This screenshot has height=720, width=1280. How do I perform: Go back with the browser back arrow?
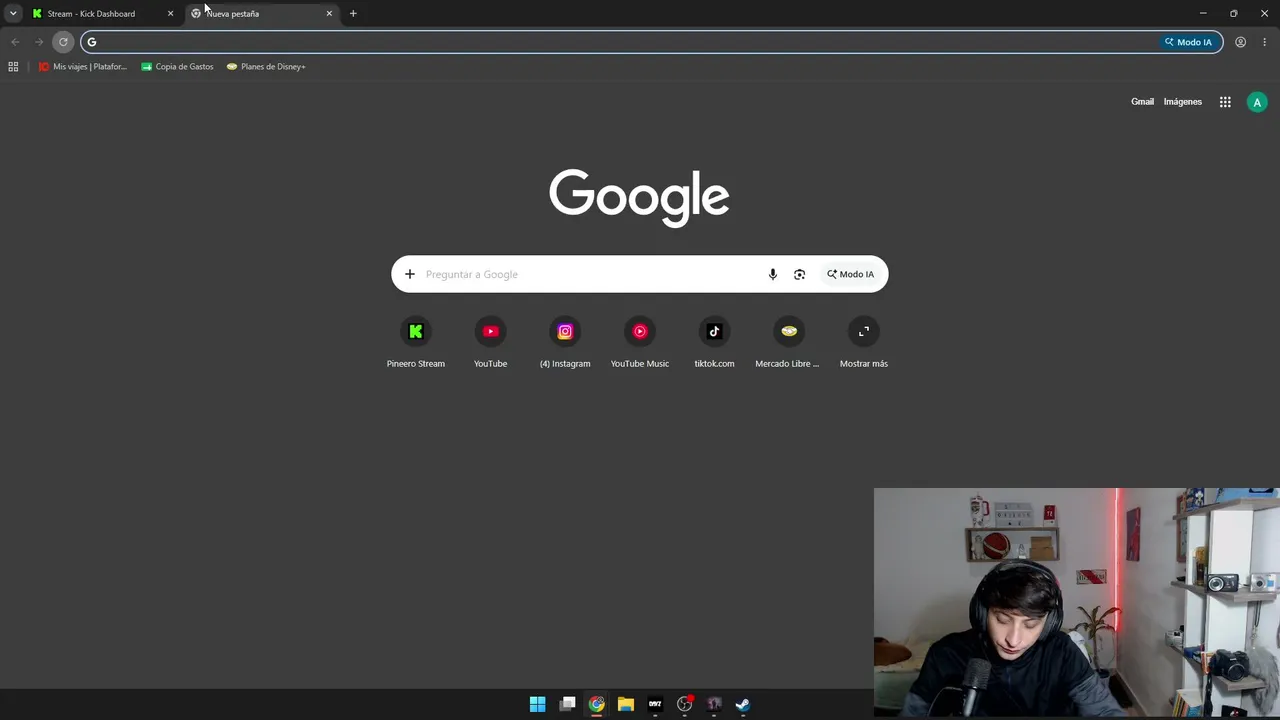(x=15, y=42)
